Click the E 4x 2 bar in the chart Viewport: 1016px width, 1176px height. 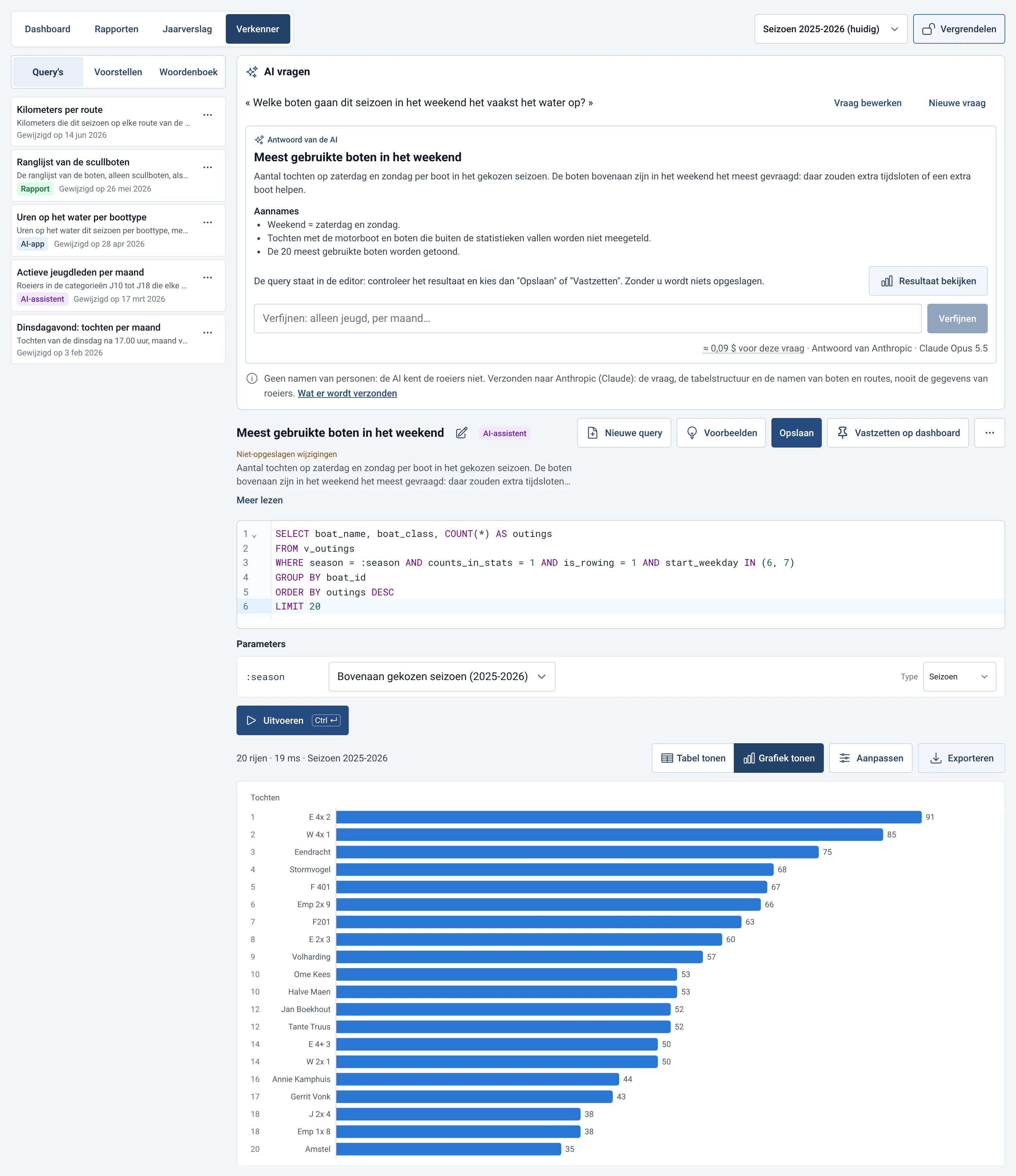tap(629, 817)
